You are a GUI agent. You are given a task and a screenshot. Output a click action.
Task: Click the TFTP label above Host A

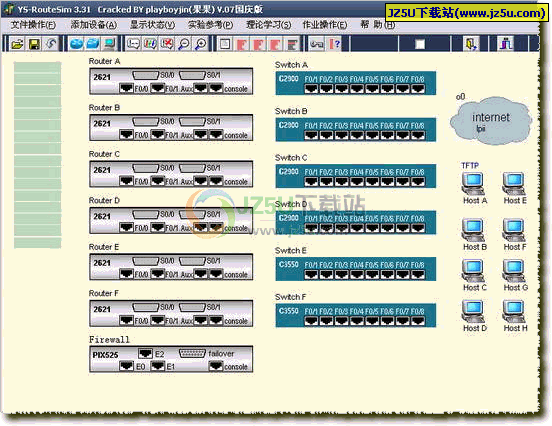click(x=470, y=165)
